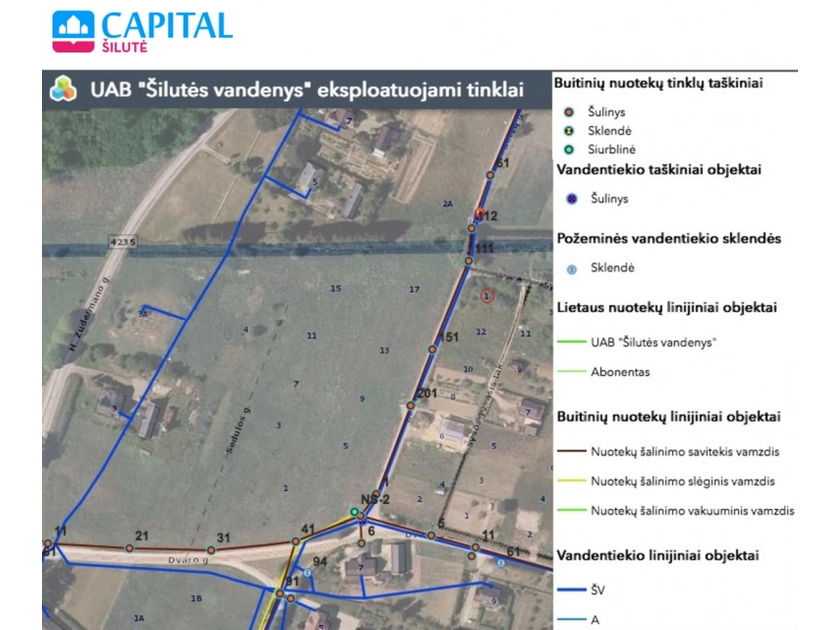
Task: Click the Capital Šilutė house logo icon
Action: (73, 31)
